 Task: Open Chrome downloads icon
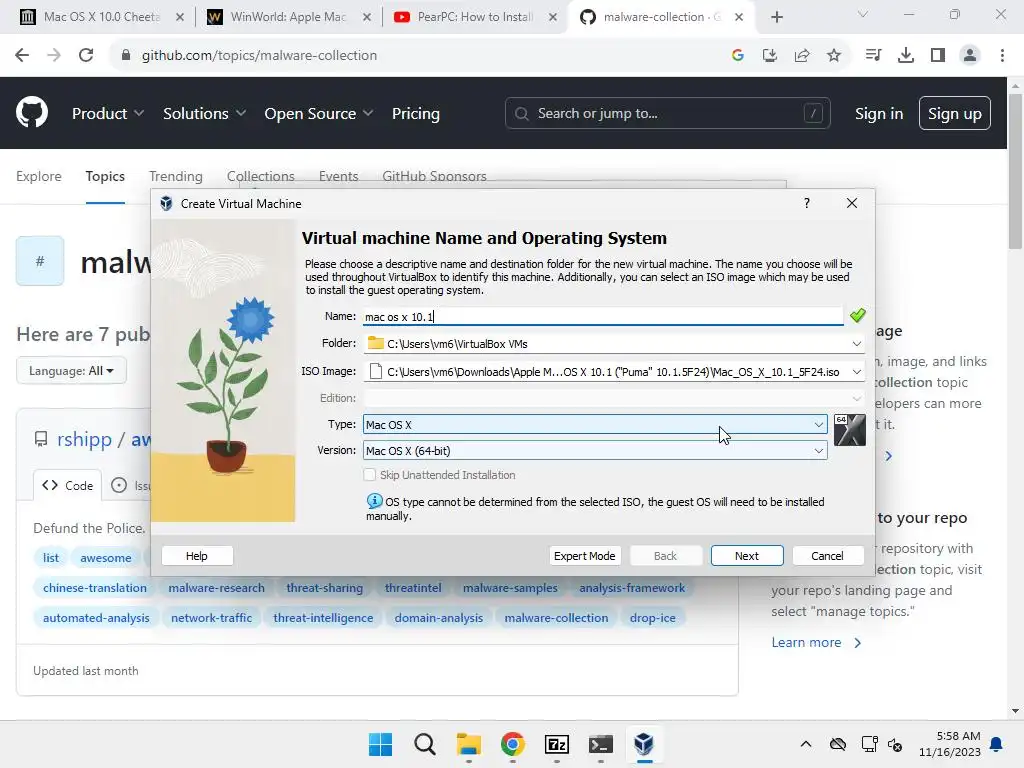[x=906, y=56]
